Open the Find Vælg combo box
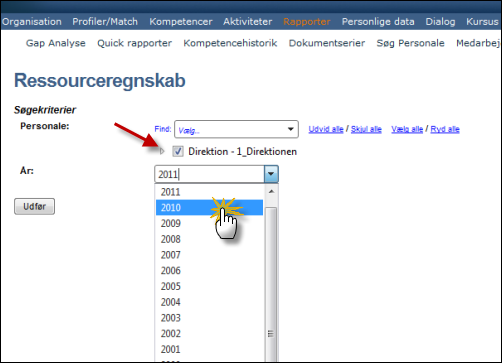Viewport: 502px width, 363px height. (236, 129)
